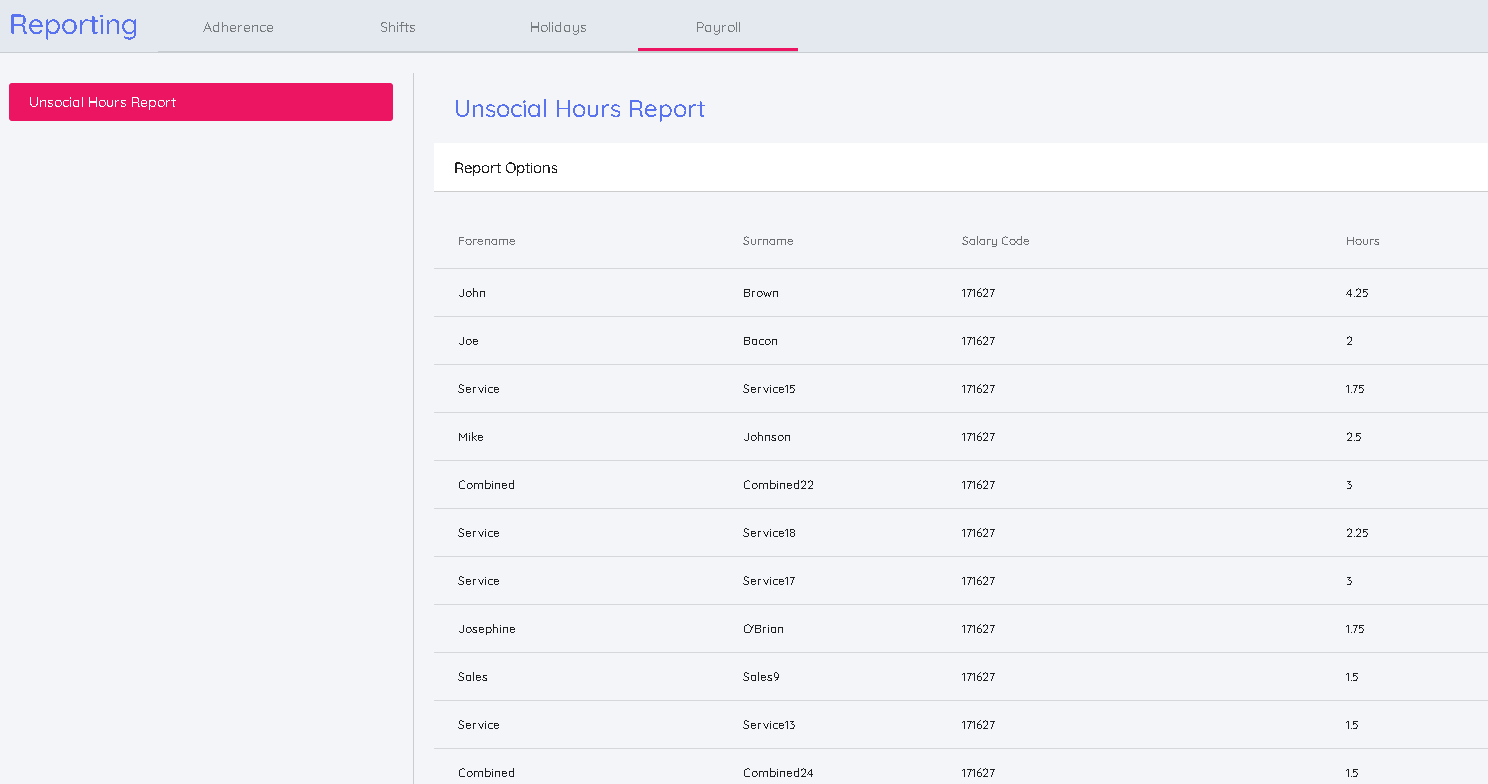Screen dimensions: 1488x784
Task: Sort by Surname column header
Action: coord(768,241)
